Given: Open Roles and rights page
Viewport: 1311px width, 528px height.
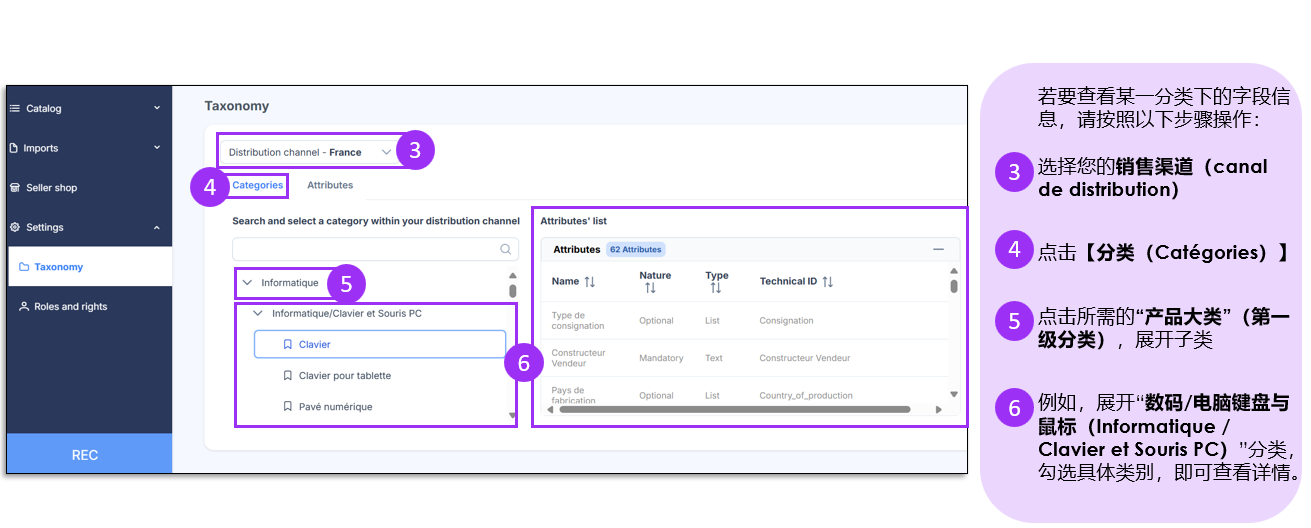Looking at the screenshot, I should (70, 307).
